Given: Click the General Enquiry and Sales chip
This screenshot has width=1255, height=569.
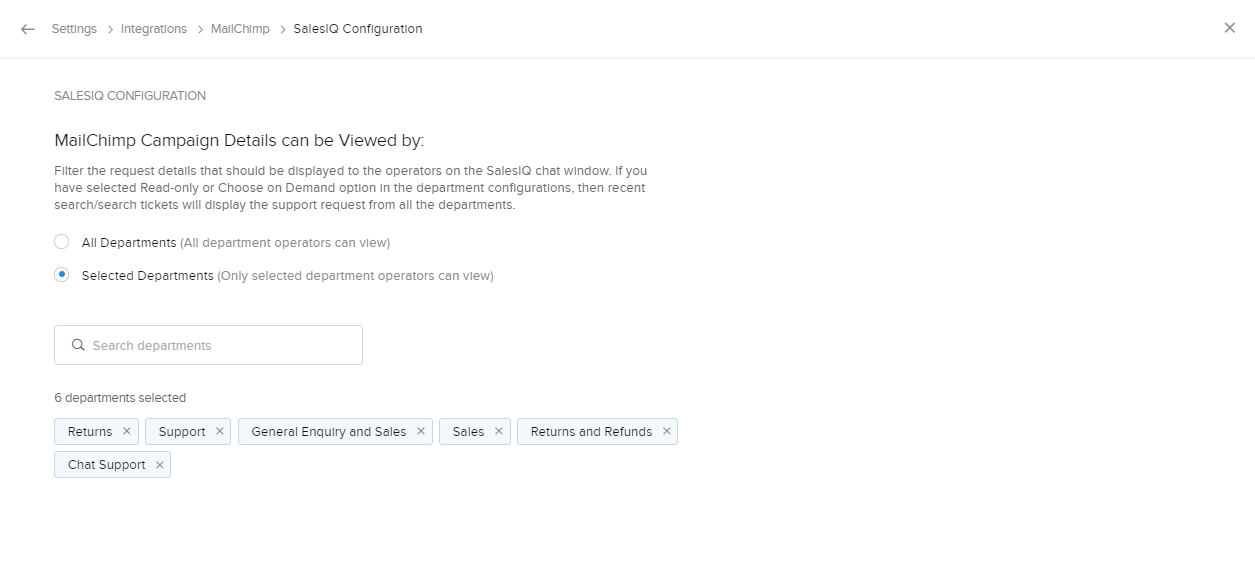Looking at the screenshot, I should pos(328,432).
